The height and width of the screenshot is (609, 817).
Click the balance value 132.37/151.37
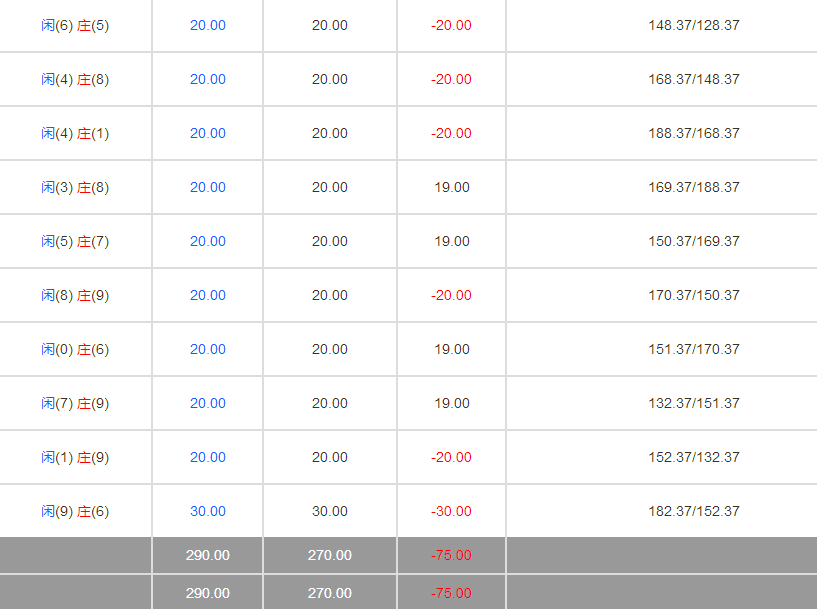[694, 403]
